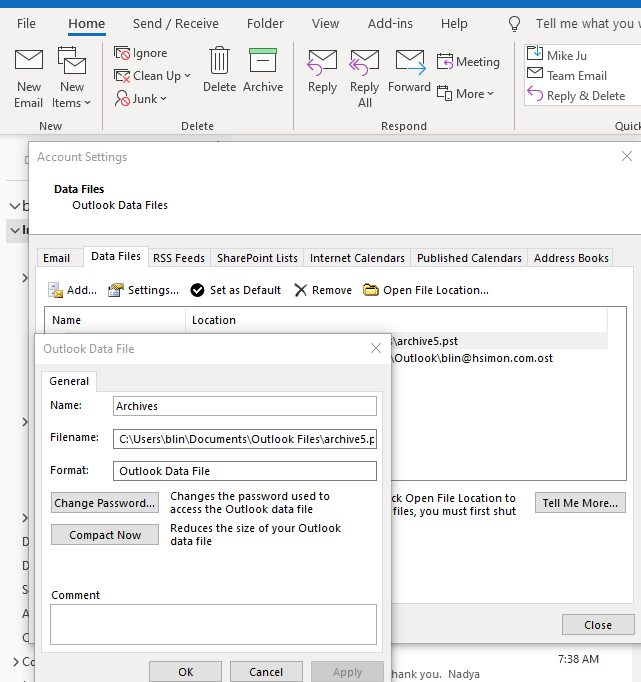641x682 pixels.
Task: Select the Data Files tab
Action: (116, 256)
